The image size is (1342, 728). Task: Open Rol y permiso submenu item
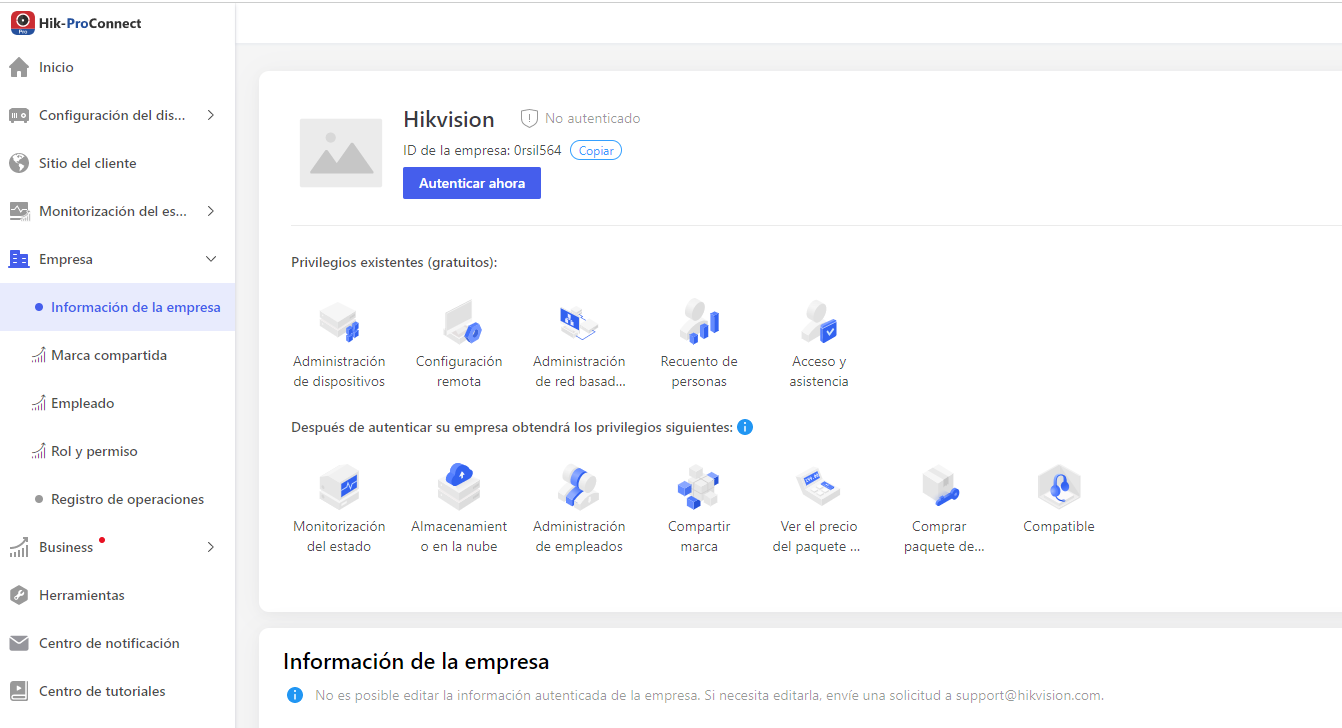click(x=118, y=451)
